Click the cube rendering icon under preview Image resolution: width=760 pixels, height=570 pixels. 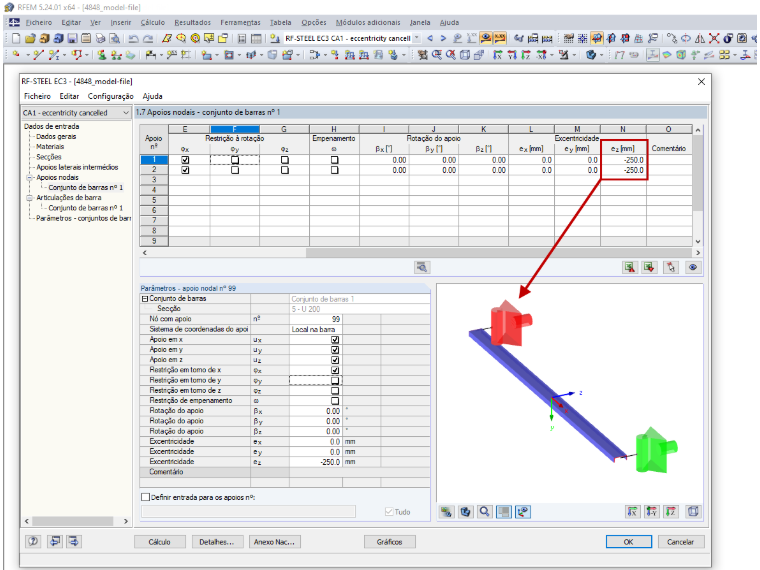(x=465, y=512)
